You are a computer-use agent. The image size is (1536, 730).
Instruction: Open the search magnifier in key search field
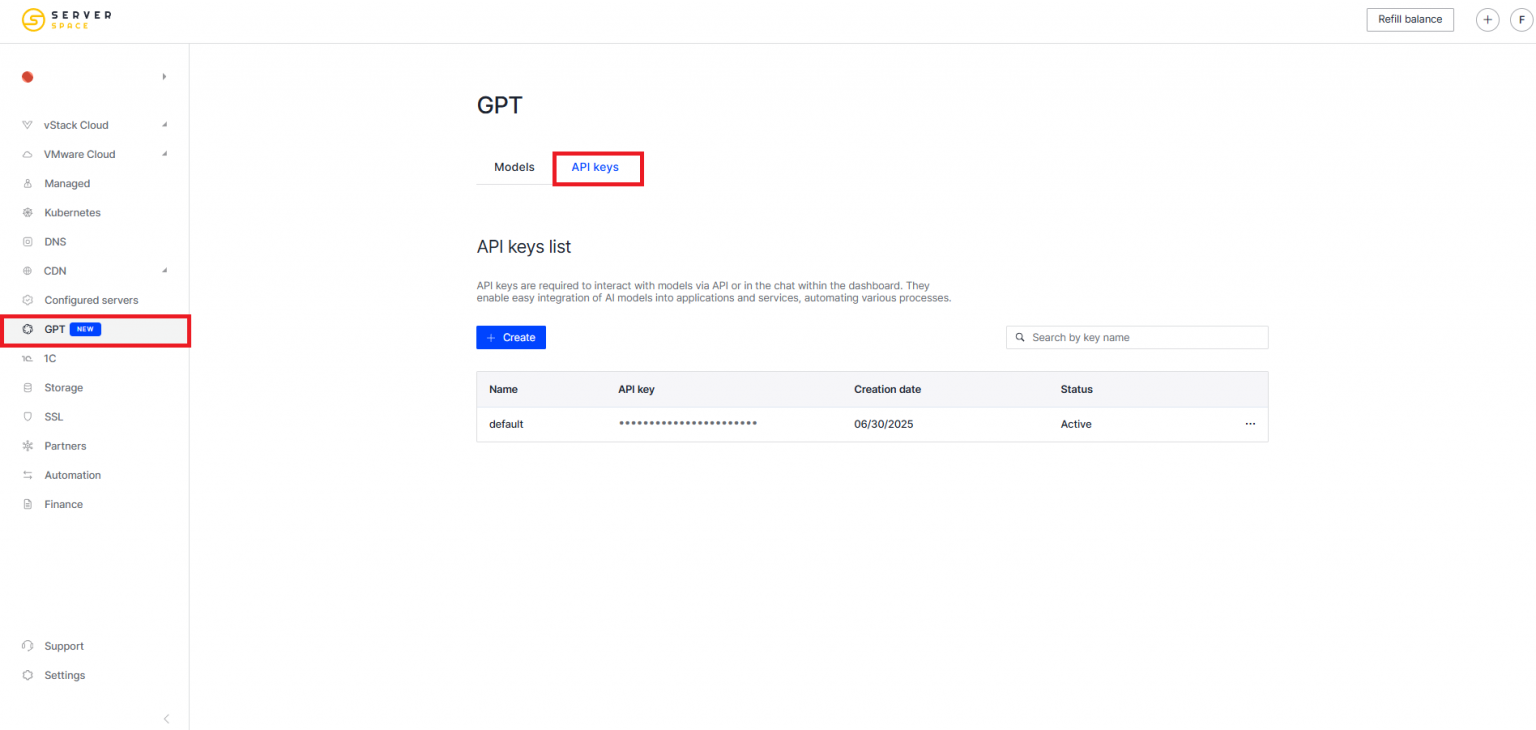coord(1019,337)
